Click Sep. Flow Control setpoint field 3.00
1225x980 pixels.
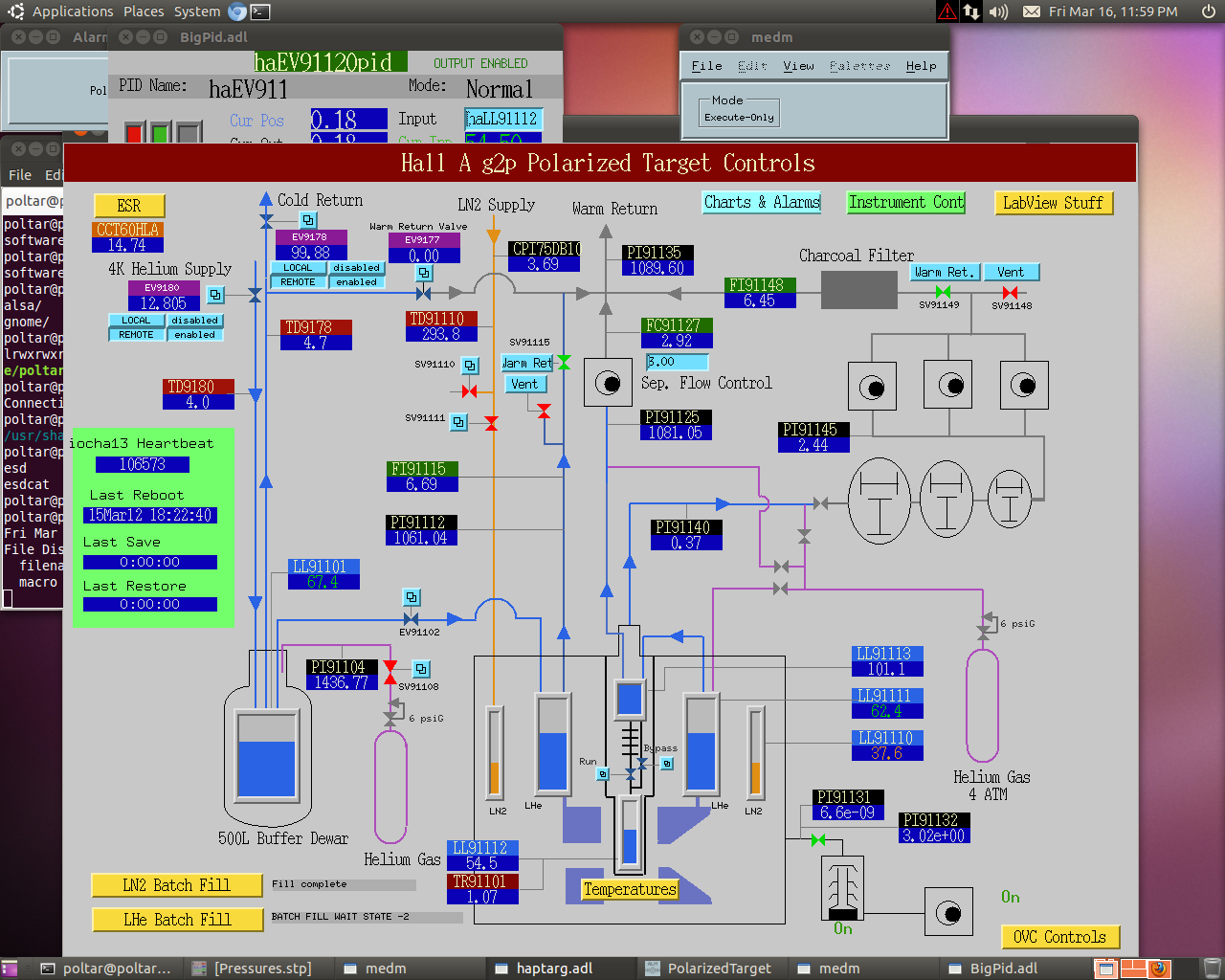(x=677, y=362)
